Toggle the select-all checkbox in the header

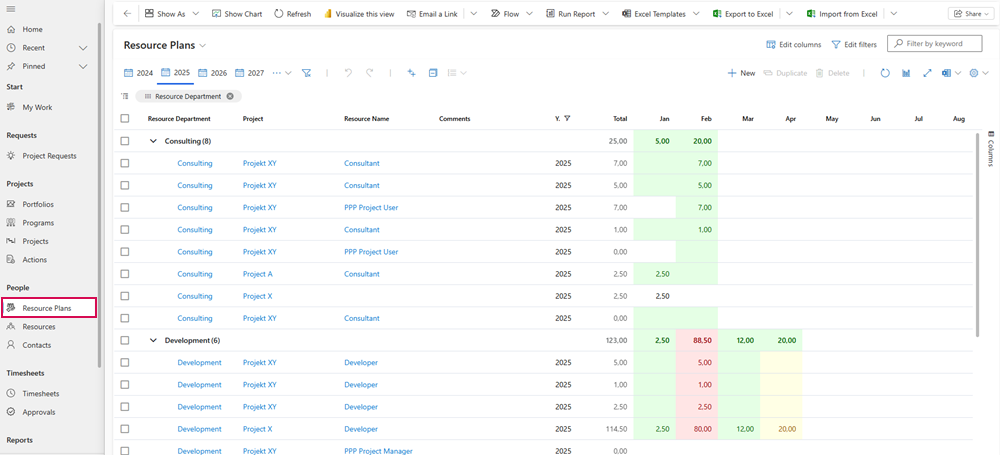tap(125, 119)
